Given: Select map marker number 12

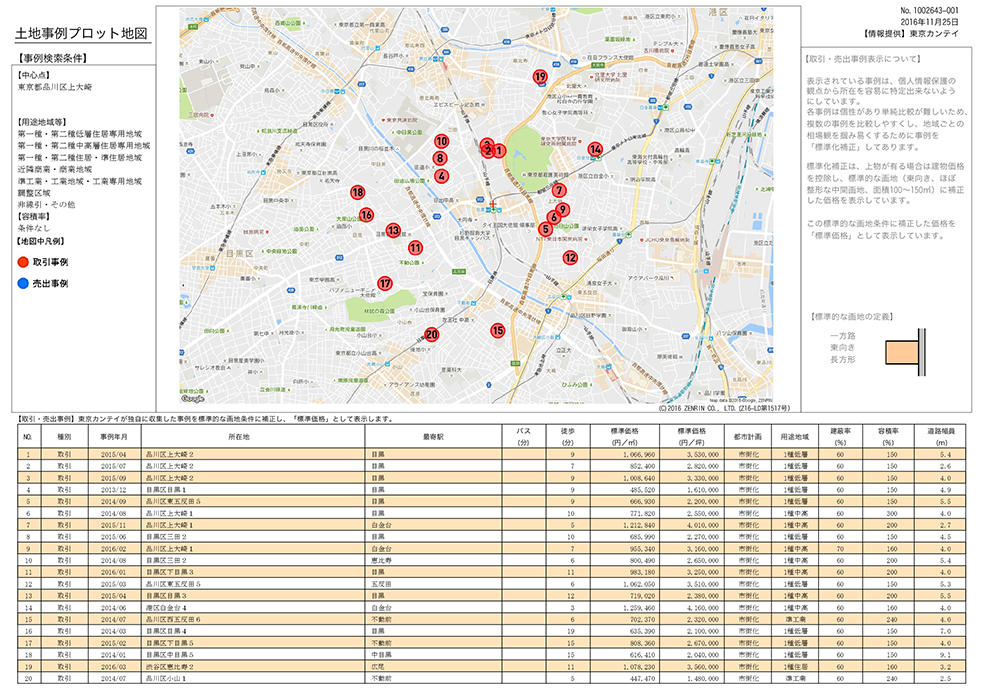Looking at the screenshot, I should coord(570,257).
